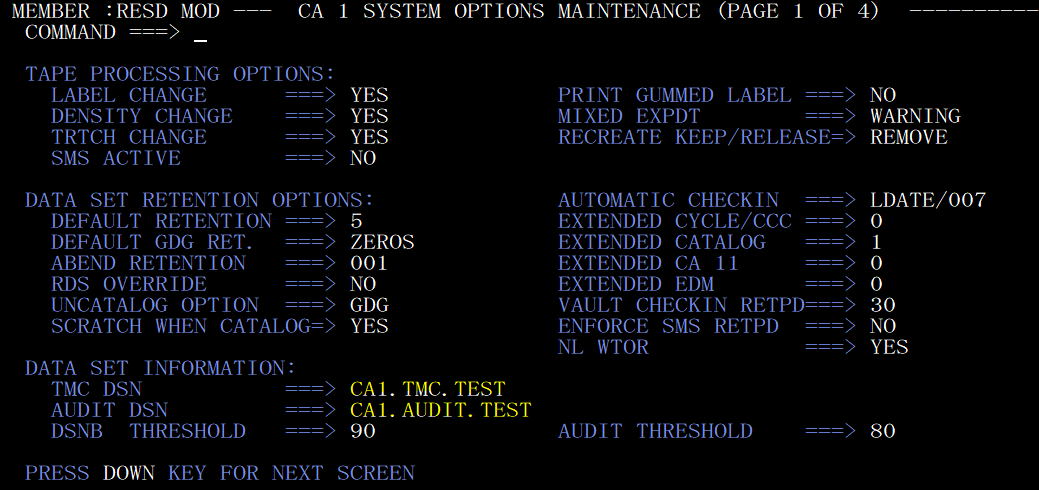
Task: Click the AUDIT THRESHOLD label
Action: 655,432
